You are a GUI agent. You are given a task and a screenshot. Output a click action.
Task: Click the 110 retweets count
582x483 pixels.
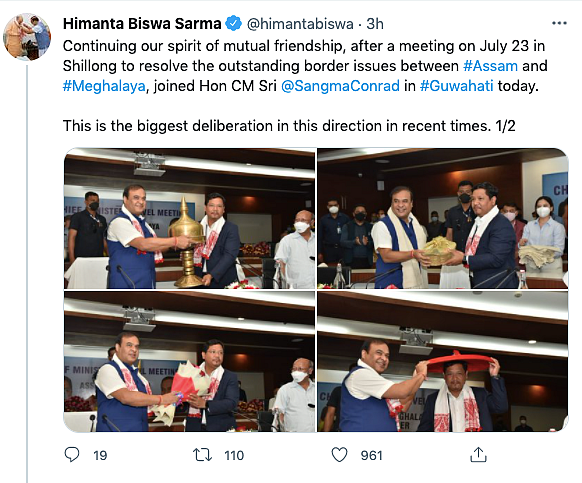234,456
